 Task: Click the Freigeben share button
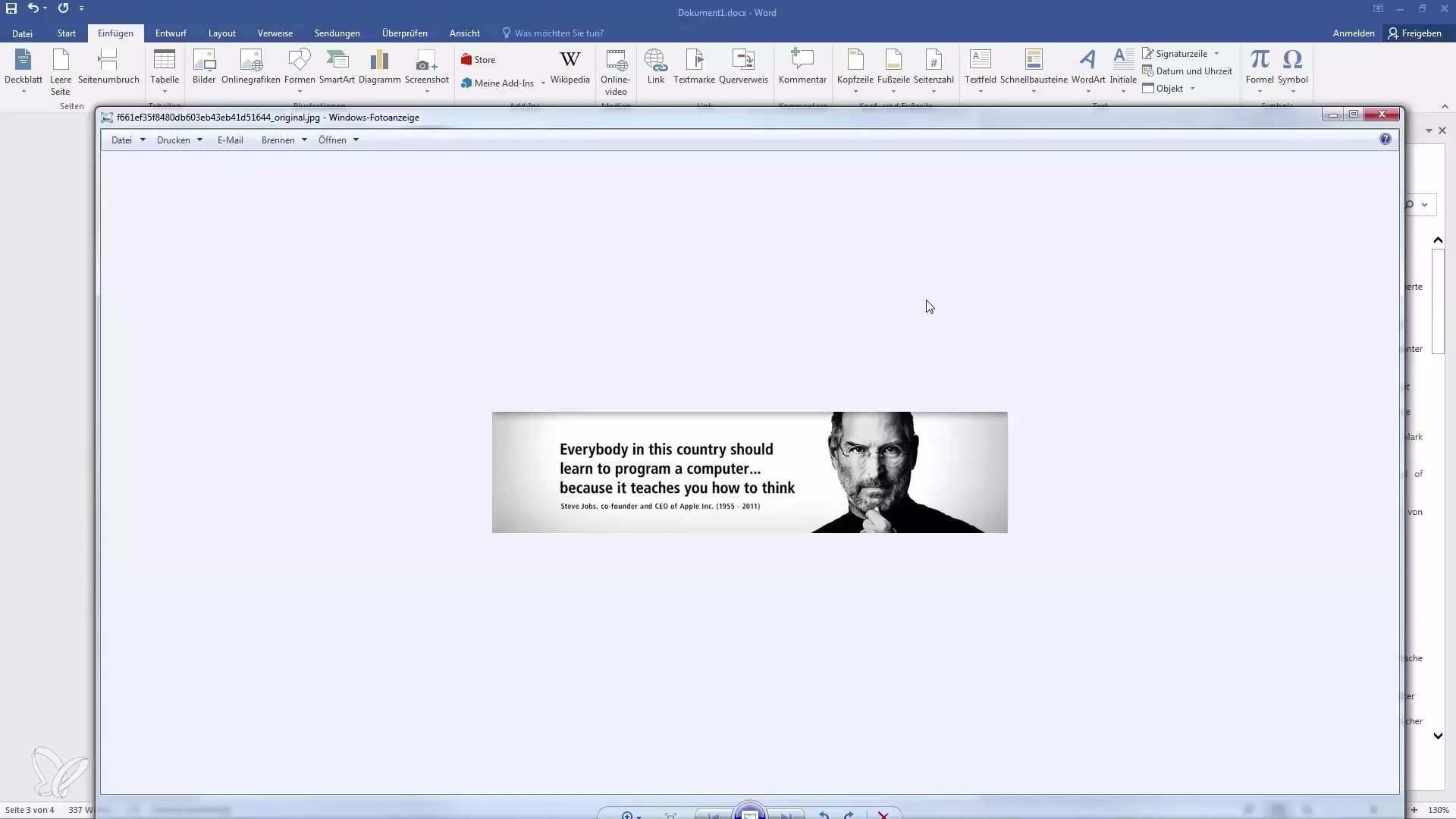coord(1415,33)
